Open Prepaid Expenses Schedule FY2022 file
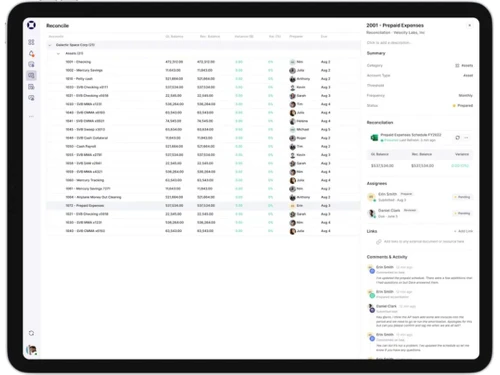Viewport: 500px width, 375px height. click(411, 135)
